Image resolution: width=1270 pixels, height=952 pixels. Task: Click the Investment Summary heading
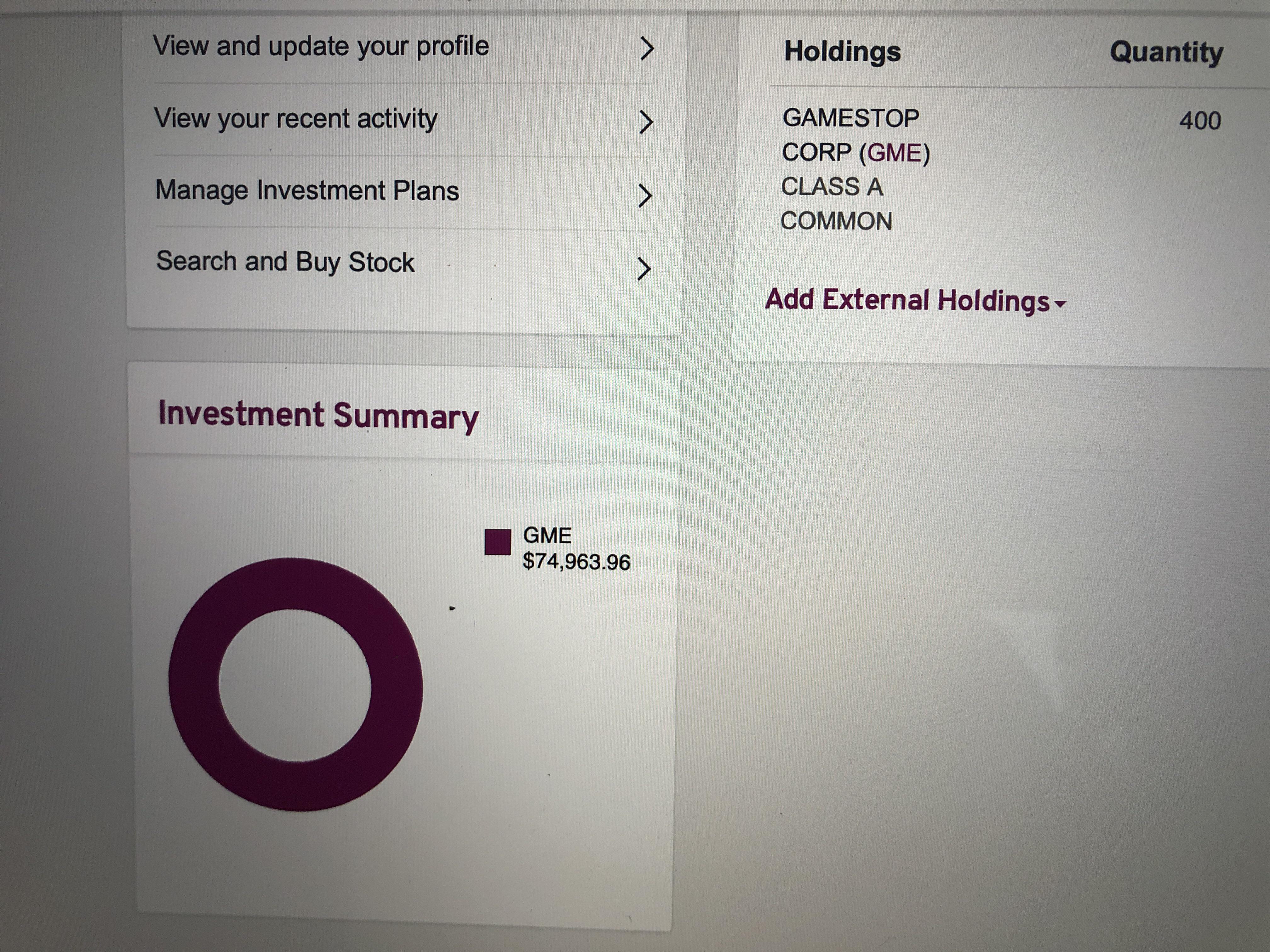click(x=318, y=416)
